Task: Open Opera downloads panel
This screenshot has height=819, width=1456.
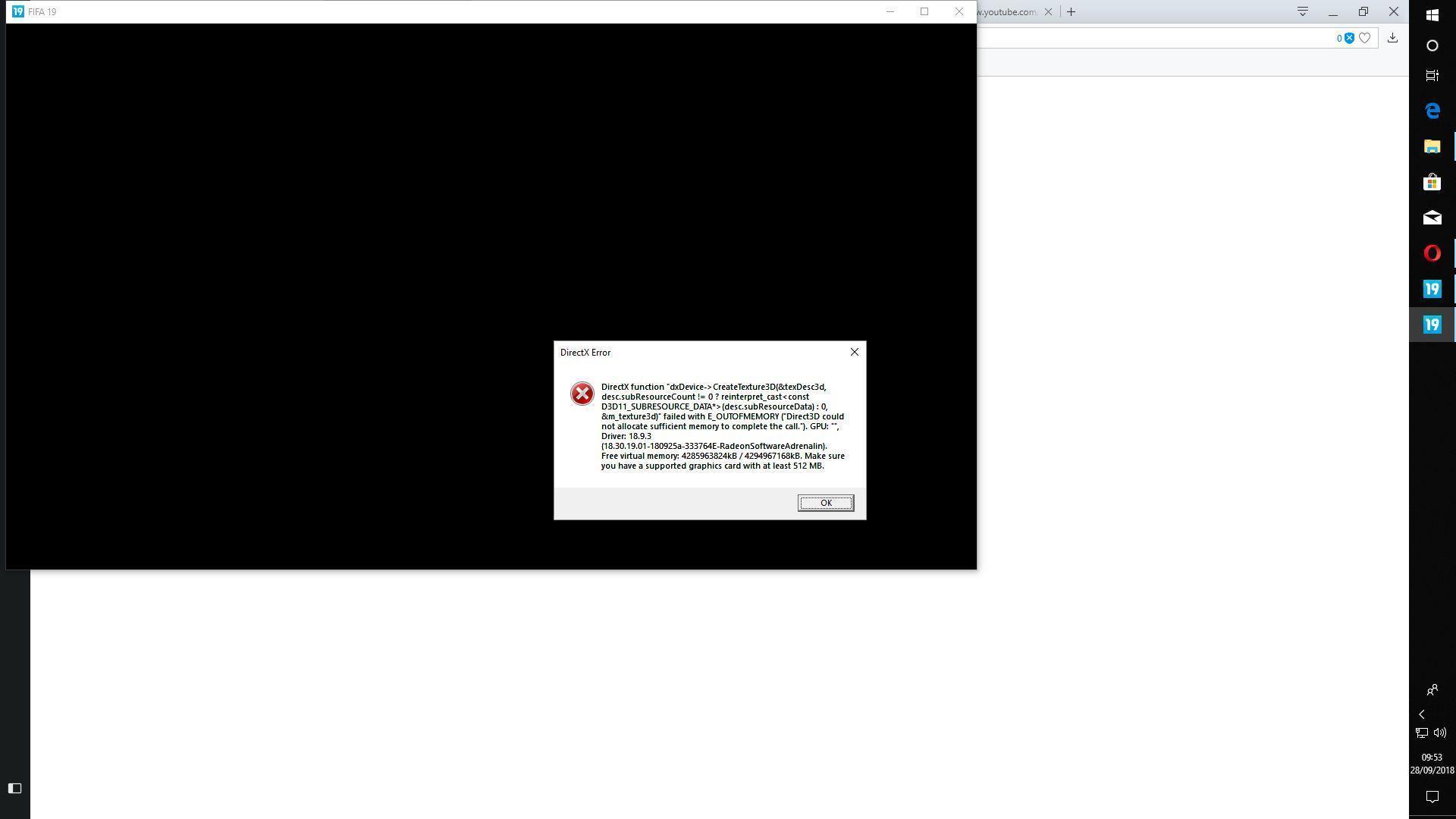Action: (x=1392, y=38)
